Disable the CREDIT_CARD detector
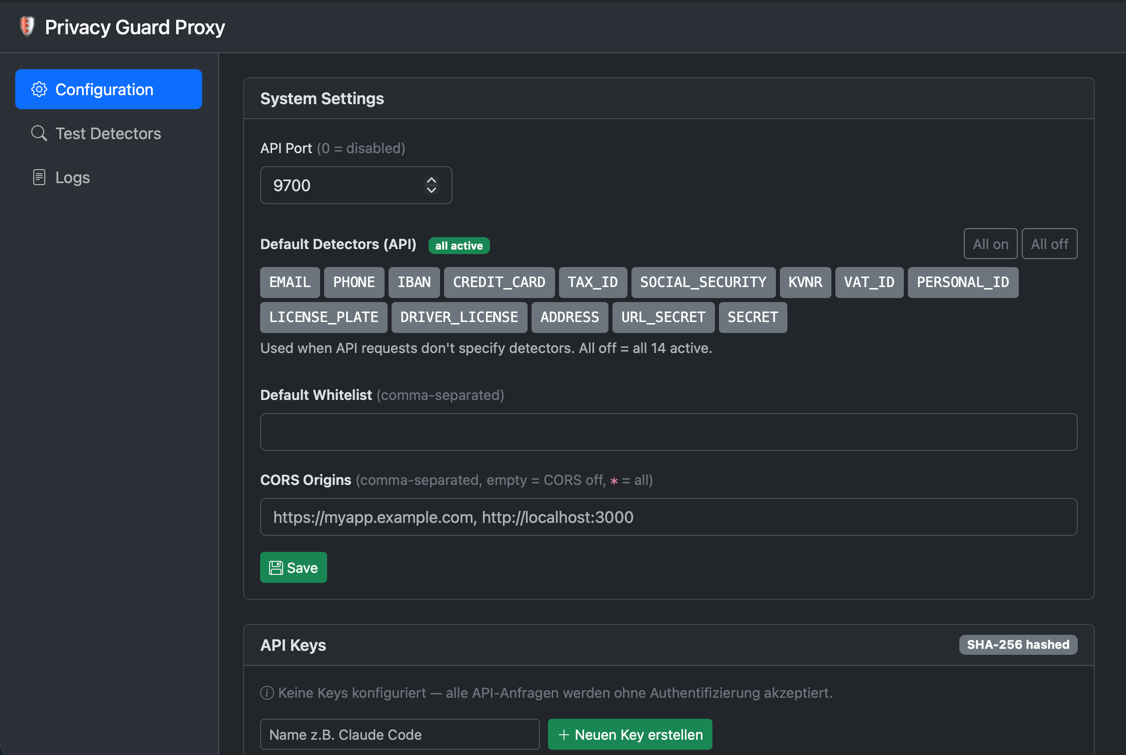Viewport: 1126px width, 755px height. pyautogui.click(x=499, y=282)
